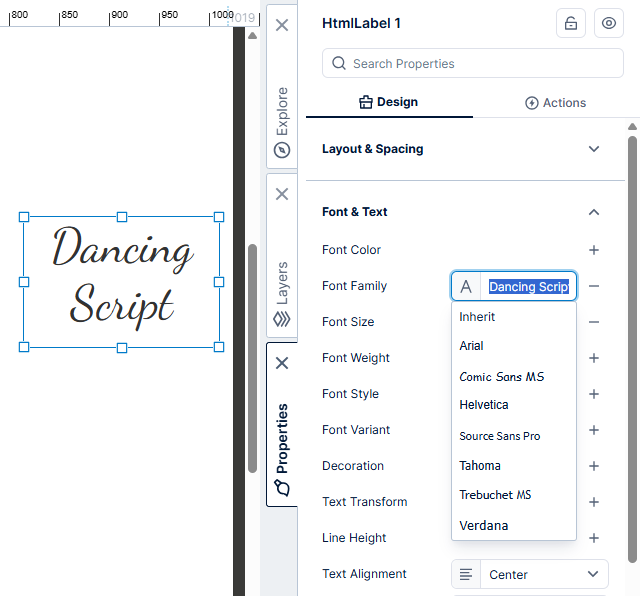Click the Font Family label

click(x=355, y=286)
